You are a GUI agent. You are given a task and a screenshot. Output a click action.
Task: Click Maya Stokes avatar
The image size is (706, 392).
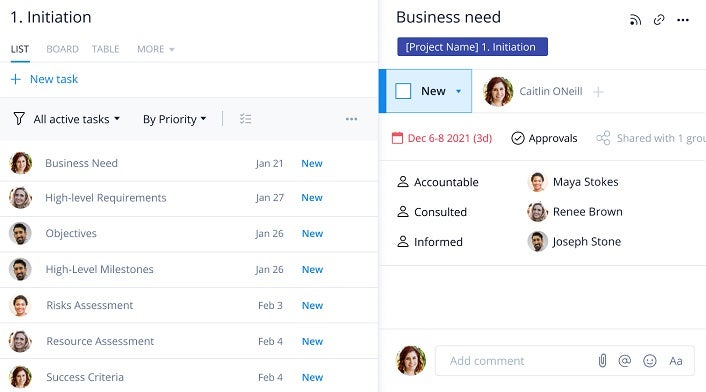tap(537, 182)
